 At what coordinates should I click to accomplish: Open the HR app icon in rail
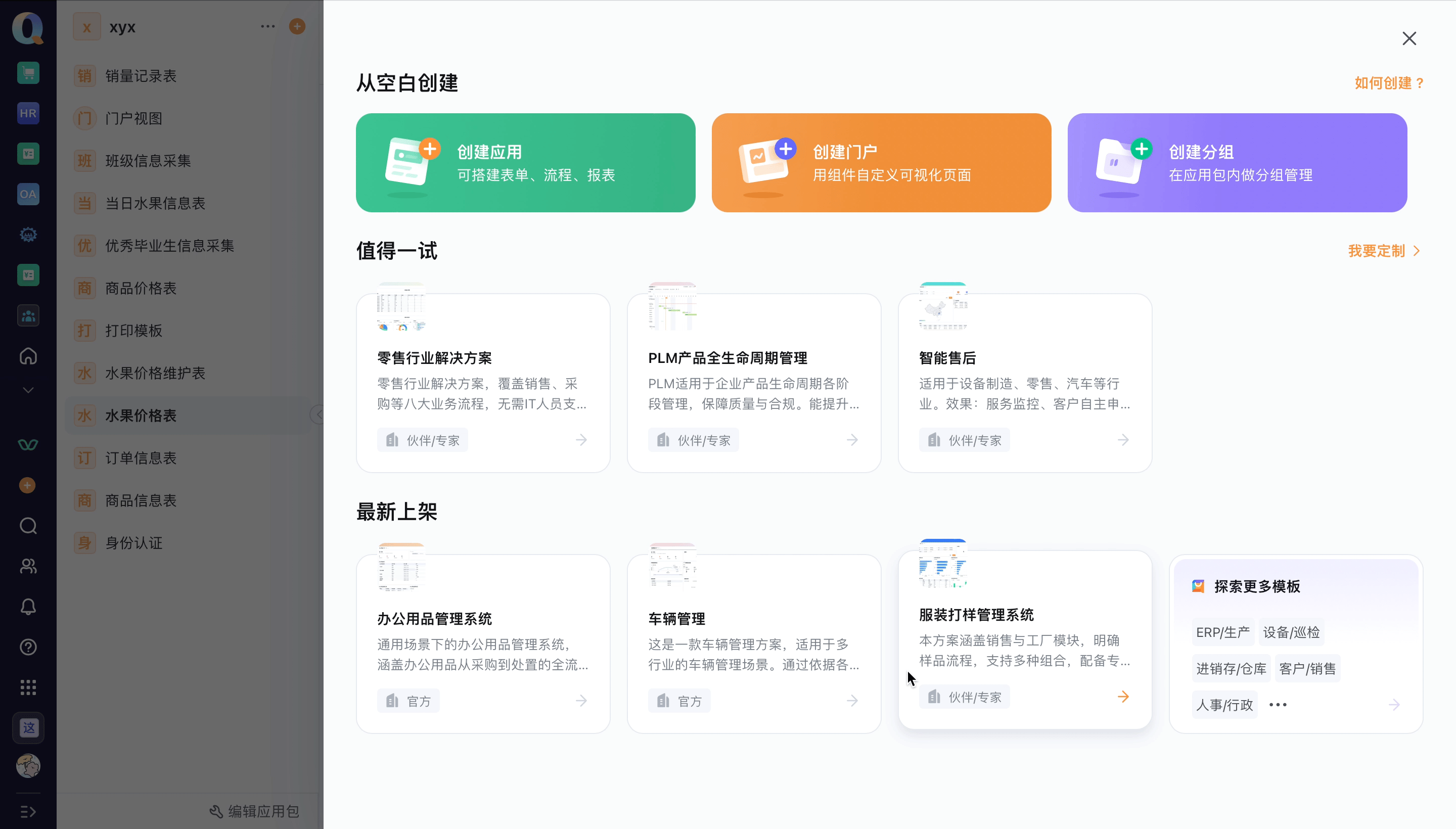pyautogui.click(x=28, y=113)
